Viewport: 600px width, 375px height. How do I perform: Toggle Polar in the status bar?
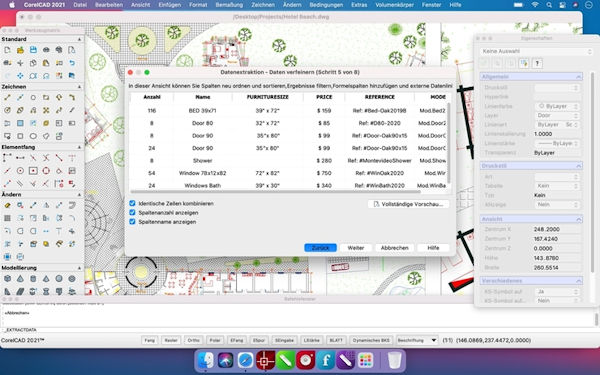tap(215, 340)
